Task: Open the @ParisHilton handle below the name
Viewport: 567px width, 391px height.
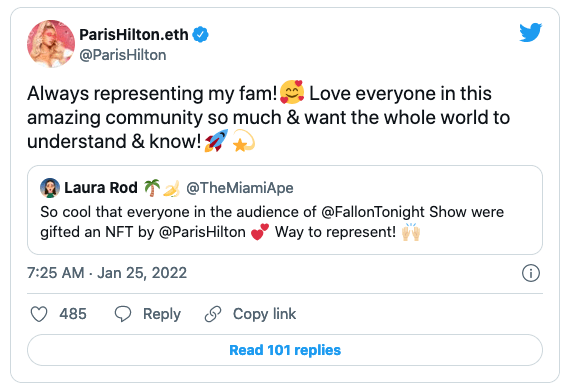Action: pyautogui.click(x=123, y=55)
